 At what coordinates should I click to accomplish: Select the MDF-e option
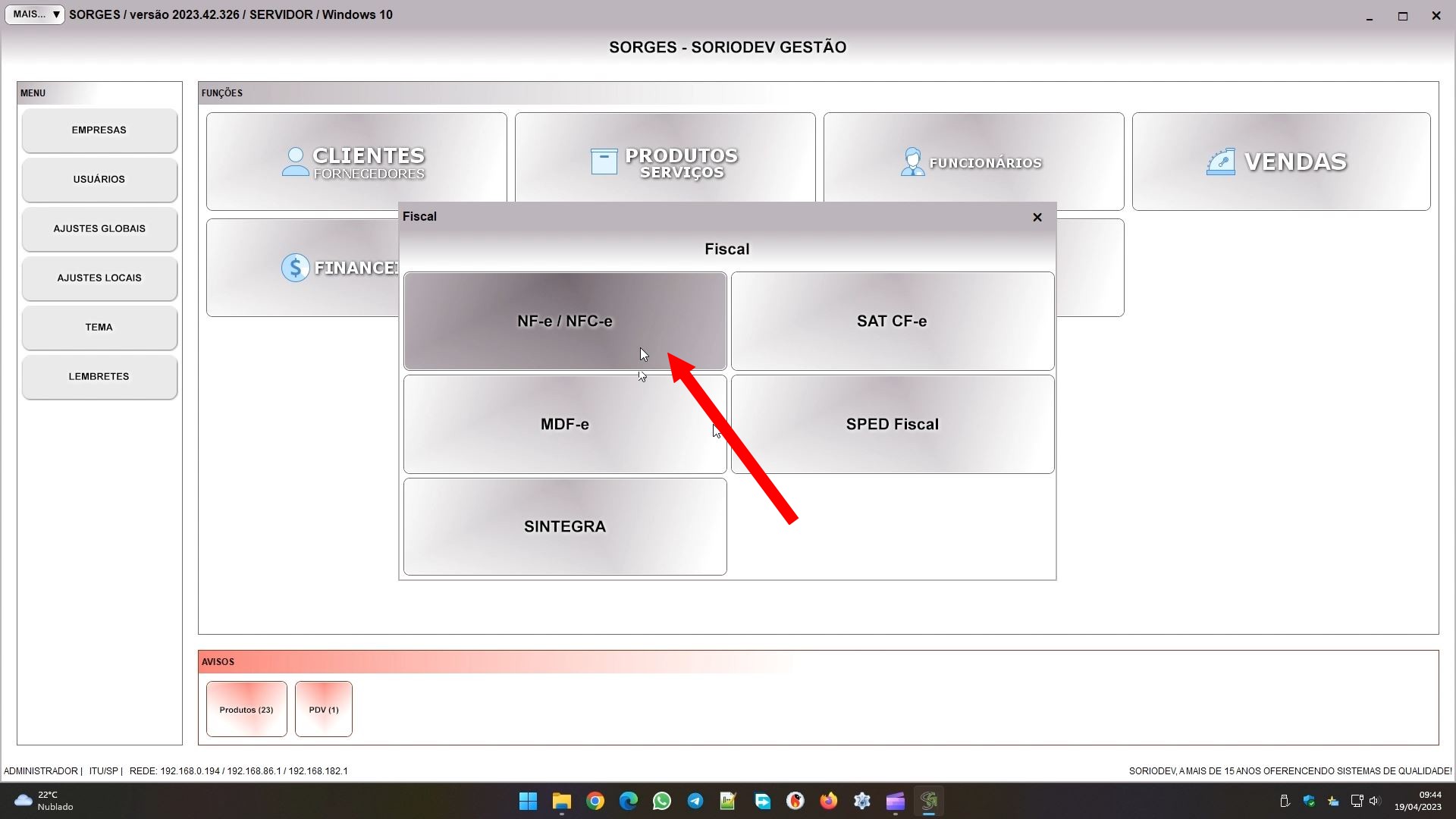(x=564, y=424)
